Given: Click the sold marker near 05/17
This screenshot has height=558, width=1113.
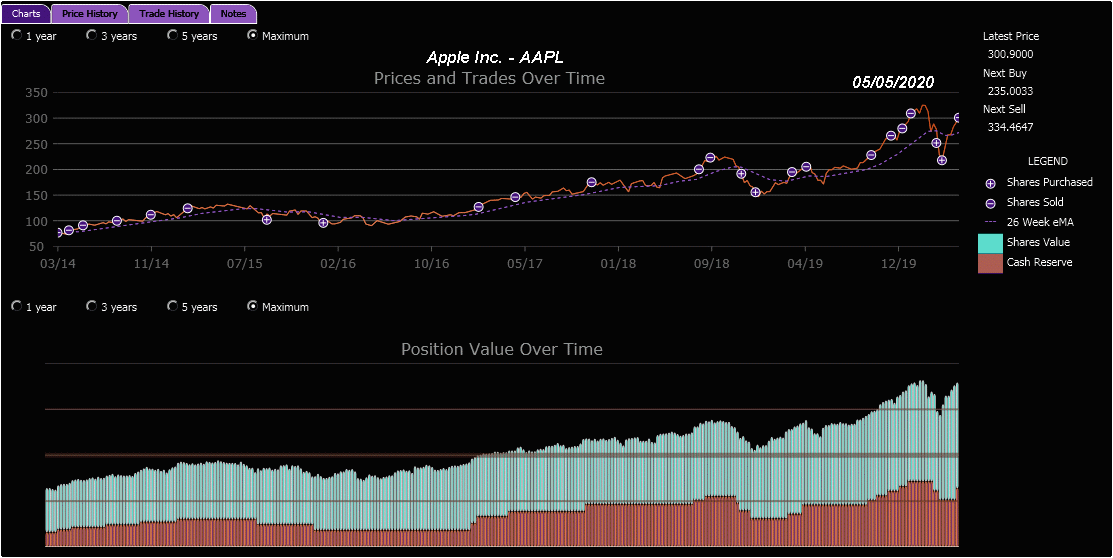Looking at the screenshot, I should coord(515,197).
